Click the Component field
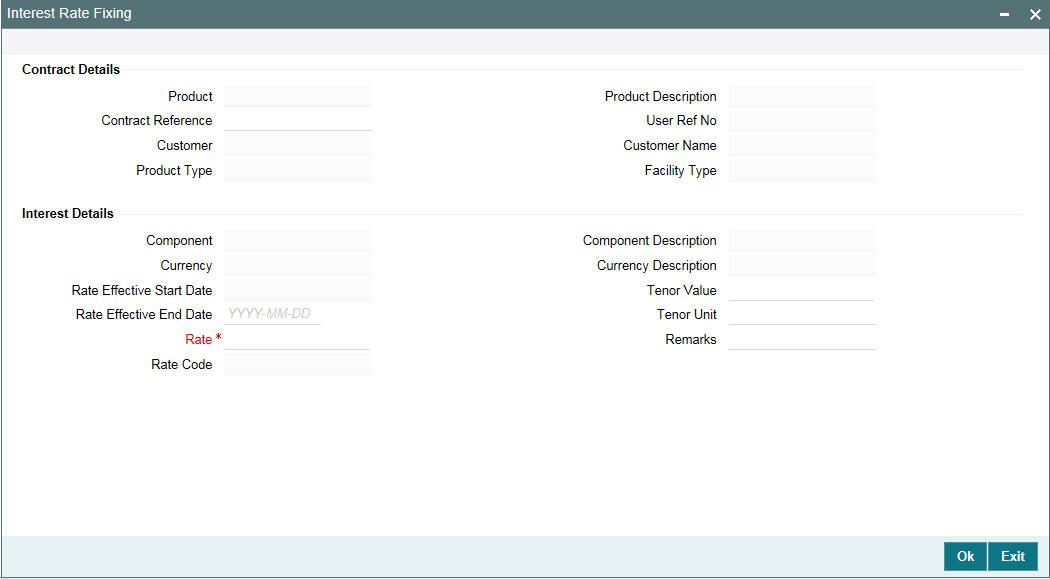 pyautogui.click(x=297, y=240)
